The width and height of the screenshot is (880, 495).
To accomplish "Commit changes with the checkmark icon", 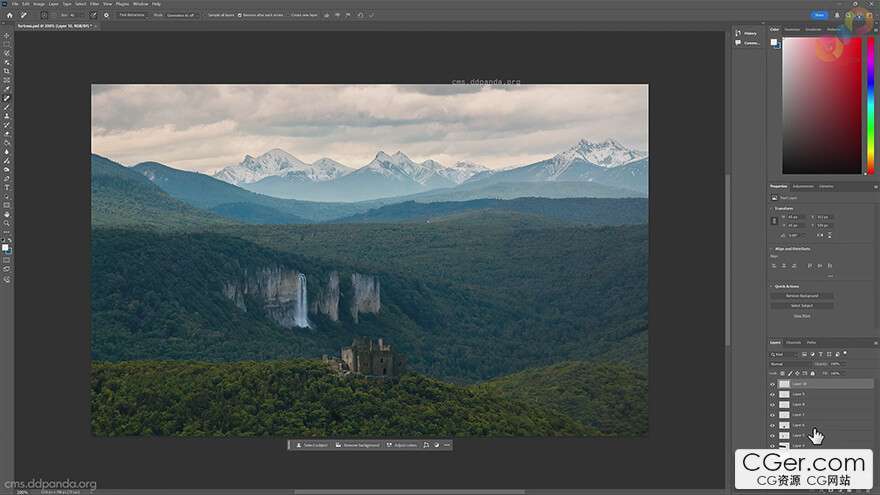I will point(372,15).
